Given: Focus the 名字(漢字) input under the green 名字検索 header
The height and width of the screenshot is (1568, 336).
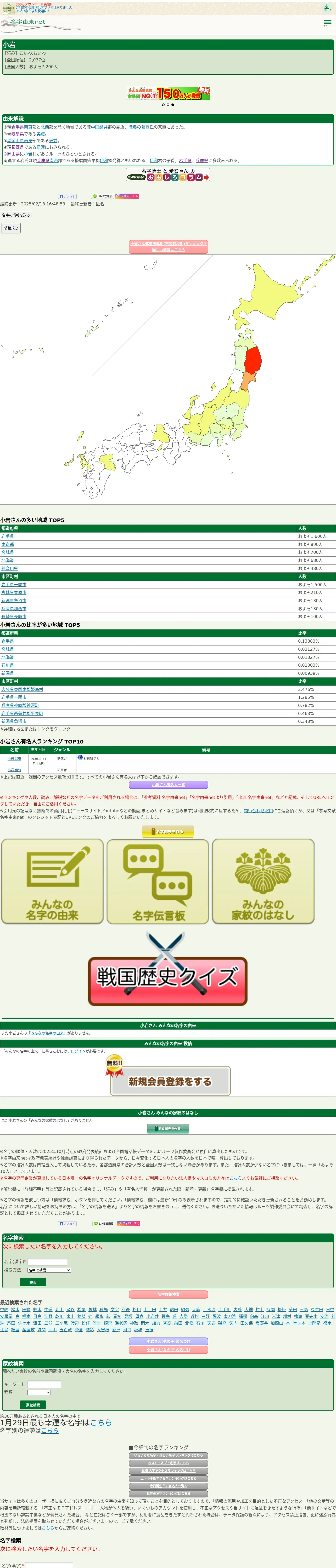Looking at the screenshot, I should tap(48, 1262).
